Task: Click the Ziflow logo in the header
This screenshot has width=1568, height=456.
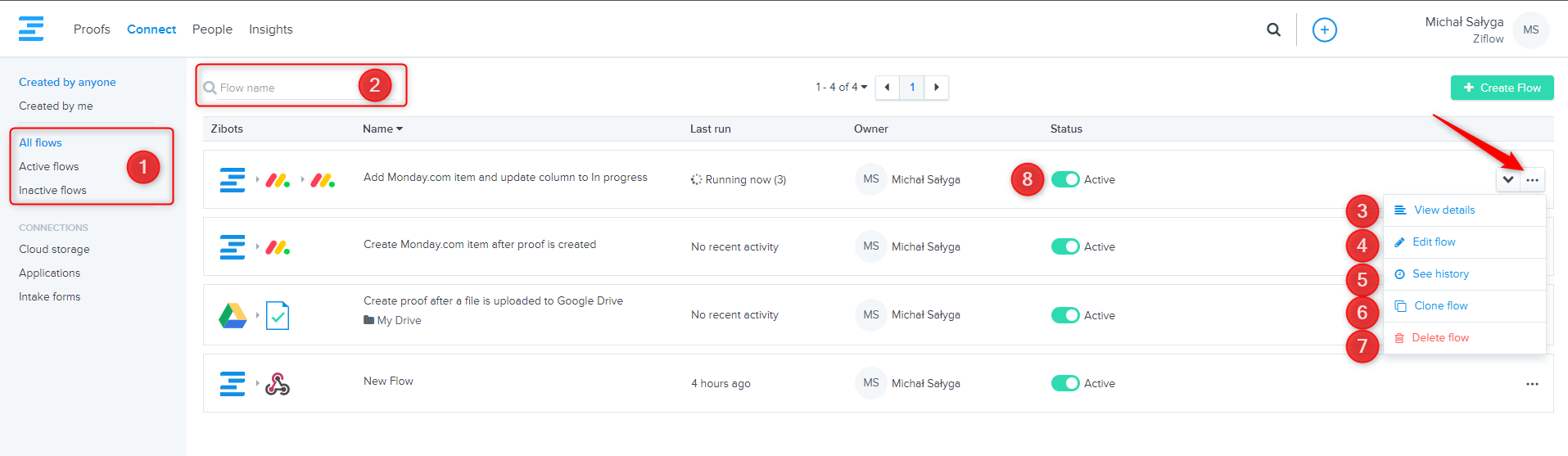Action: tap(31, 29)
